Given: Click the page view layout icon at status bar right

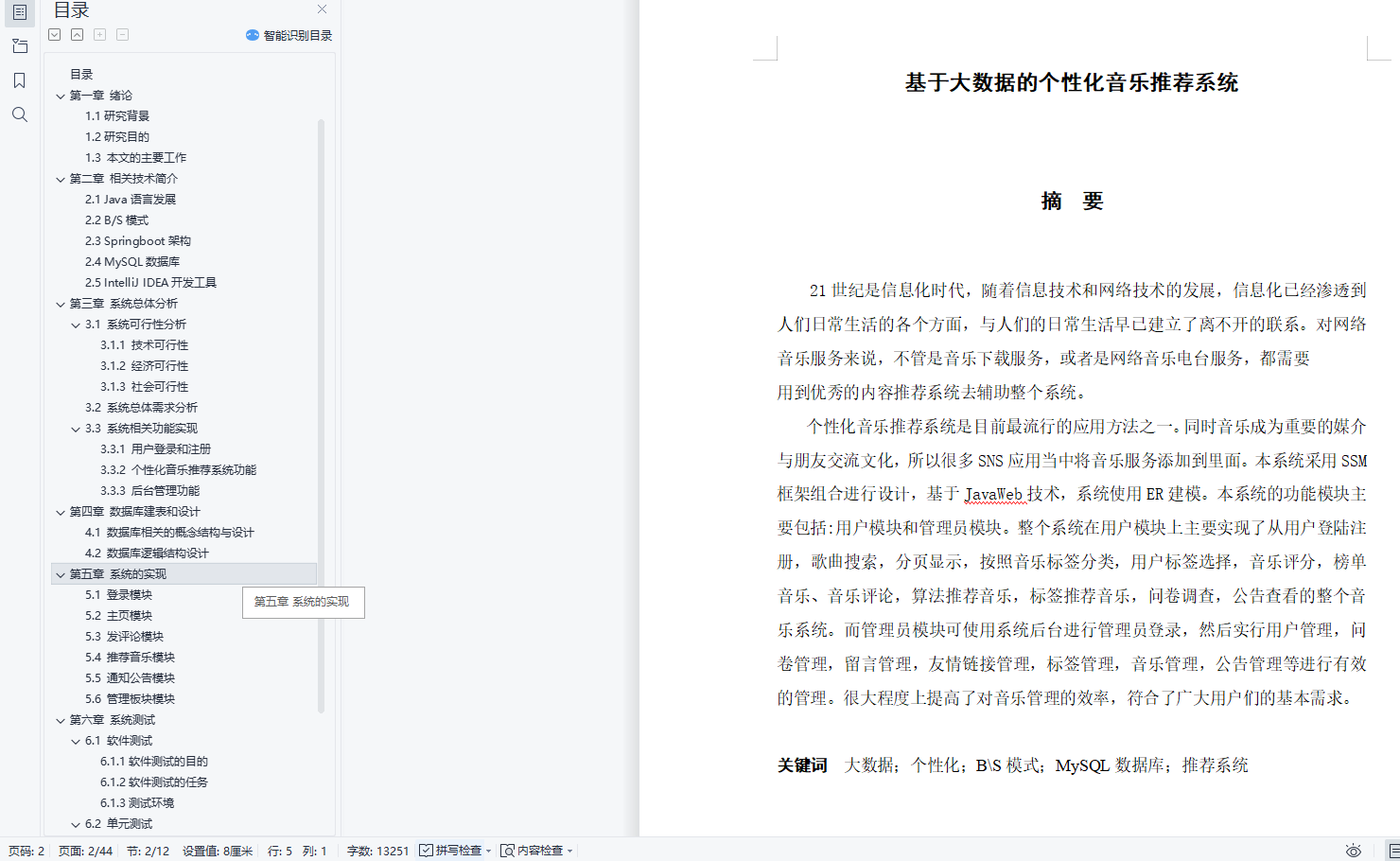Looking at the screenshot, I should [x=1393, y=851].
